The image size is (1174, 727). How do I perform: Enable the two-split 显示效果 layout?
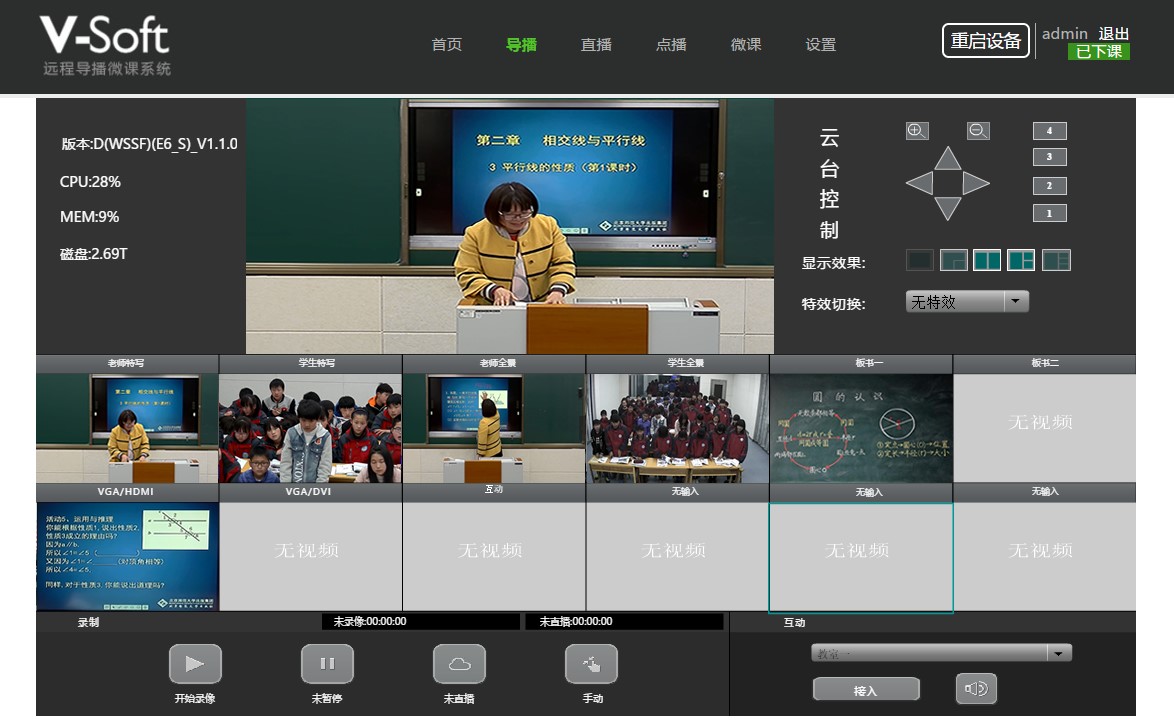pos(987,260)
